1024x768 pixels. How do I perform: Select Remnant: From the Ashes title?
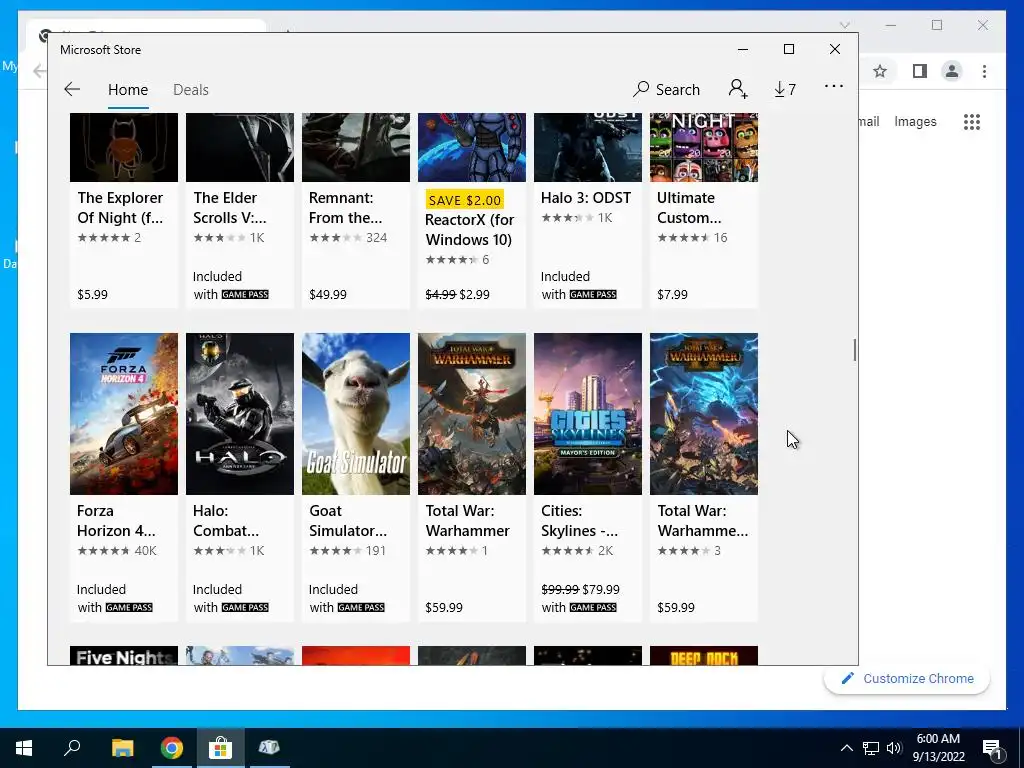pos(345,208)
